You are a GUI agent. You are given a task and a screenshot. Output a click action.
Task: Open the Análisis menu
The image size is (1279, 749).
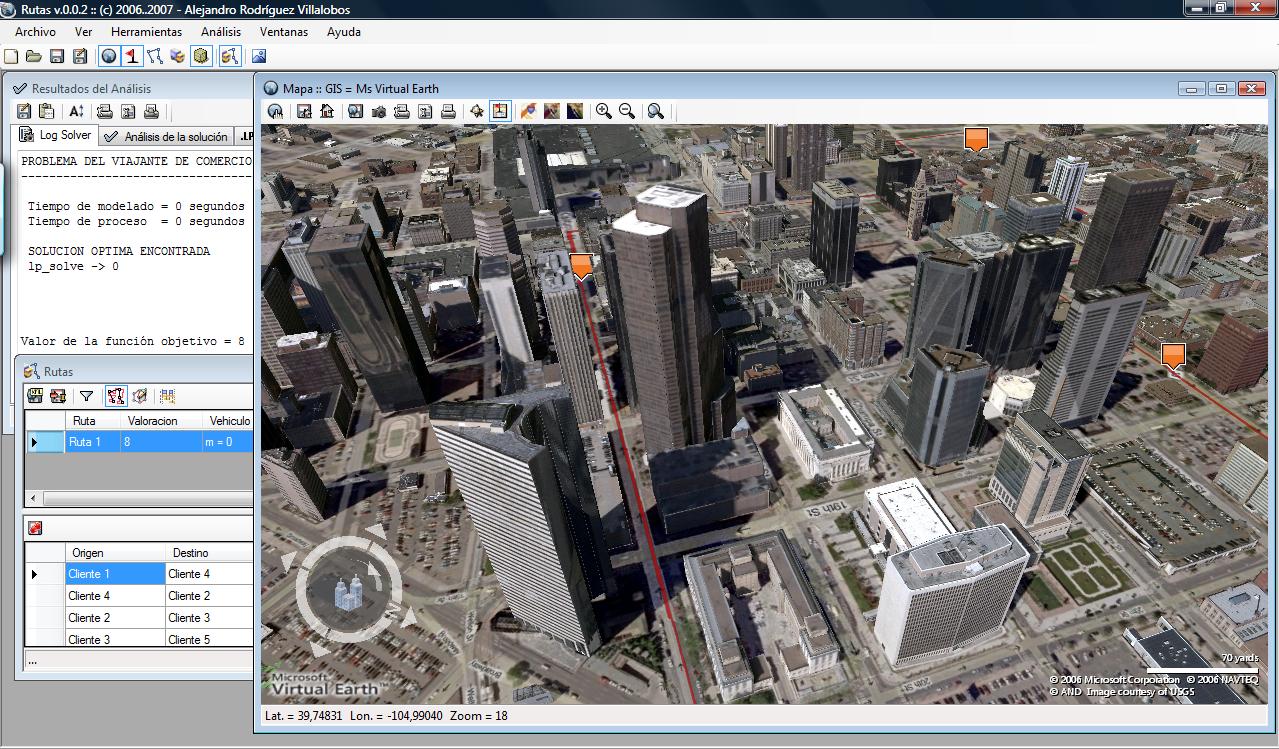221,32
